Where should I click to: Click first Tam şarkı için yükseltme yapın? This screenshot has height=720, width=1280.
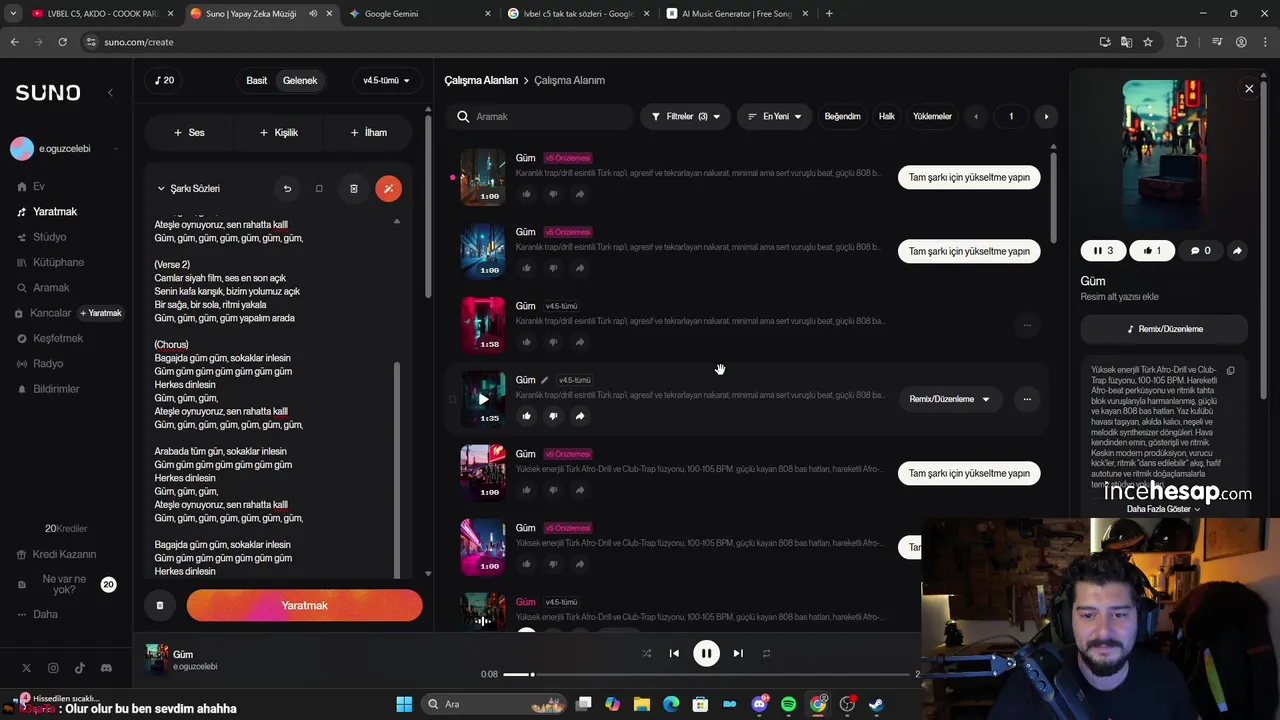(969, 177)
